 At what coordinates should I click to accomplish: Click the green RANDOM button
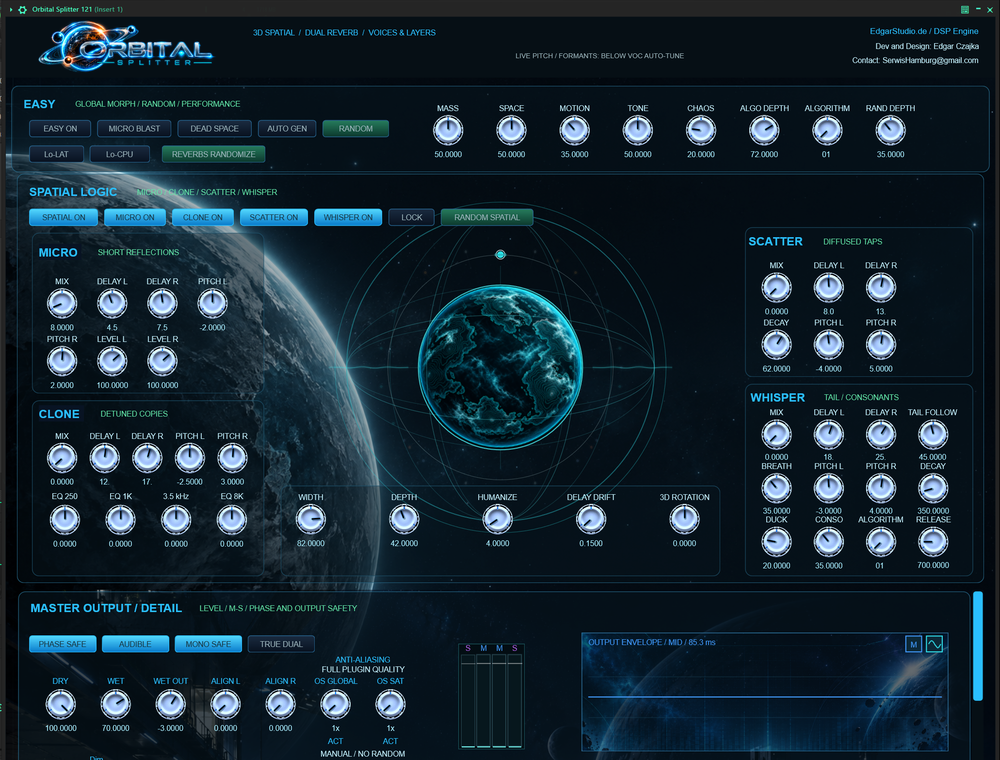click(x=355, y=129)
